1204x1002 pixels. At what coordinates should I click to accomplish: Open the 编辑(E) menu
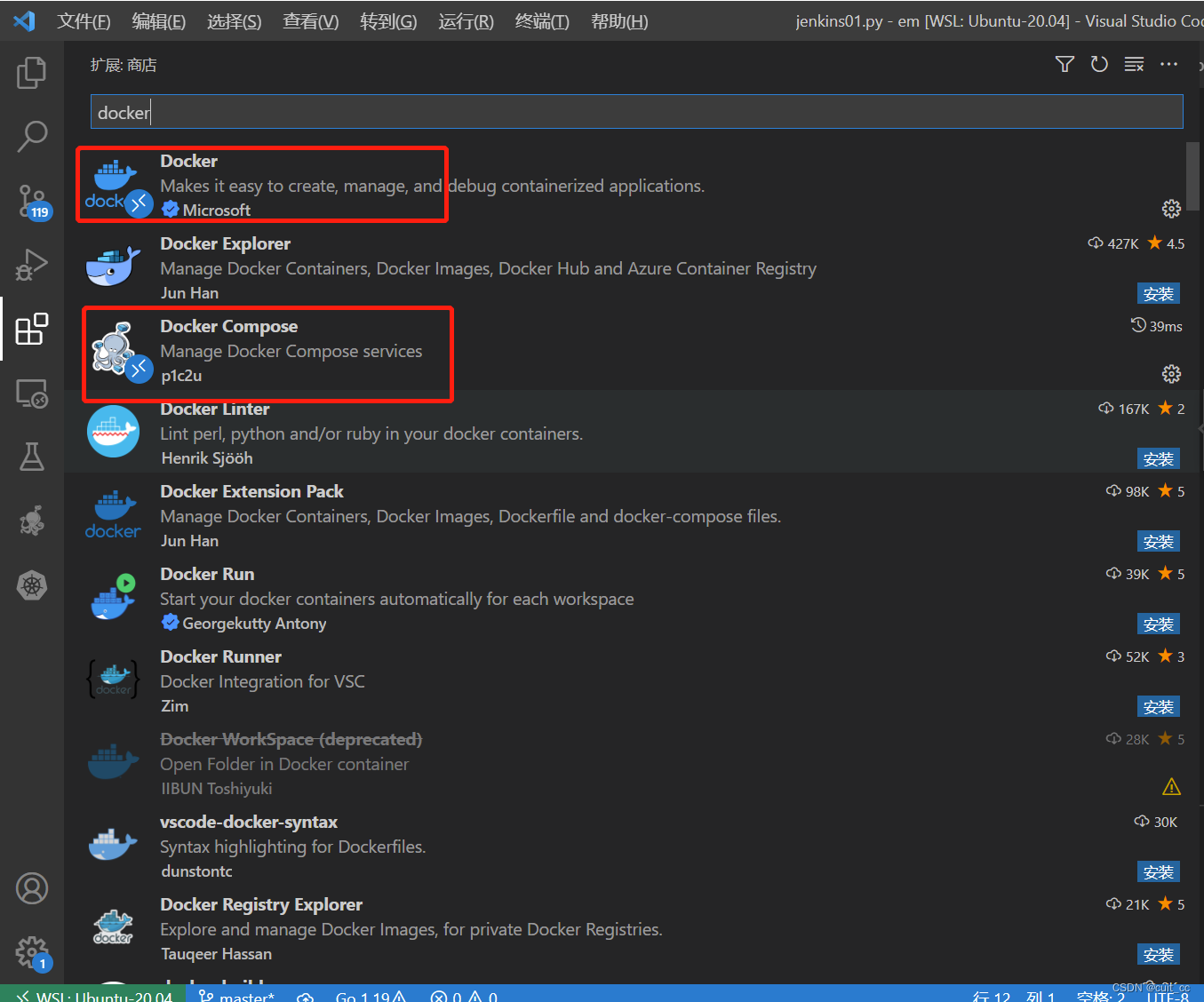pyautogui.click(x=159, y=21)
